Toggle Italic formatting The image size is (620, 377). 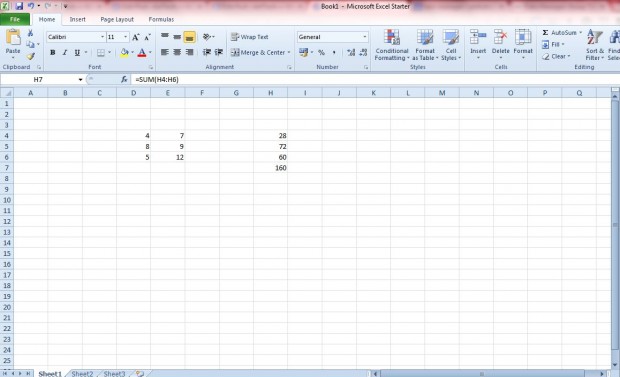tap(64, 53)
